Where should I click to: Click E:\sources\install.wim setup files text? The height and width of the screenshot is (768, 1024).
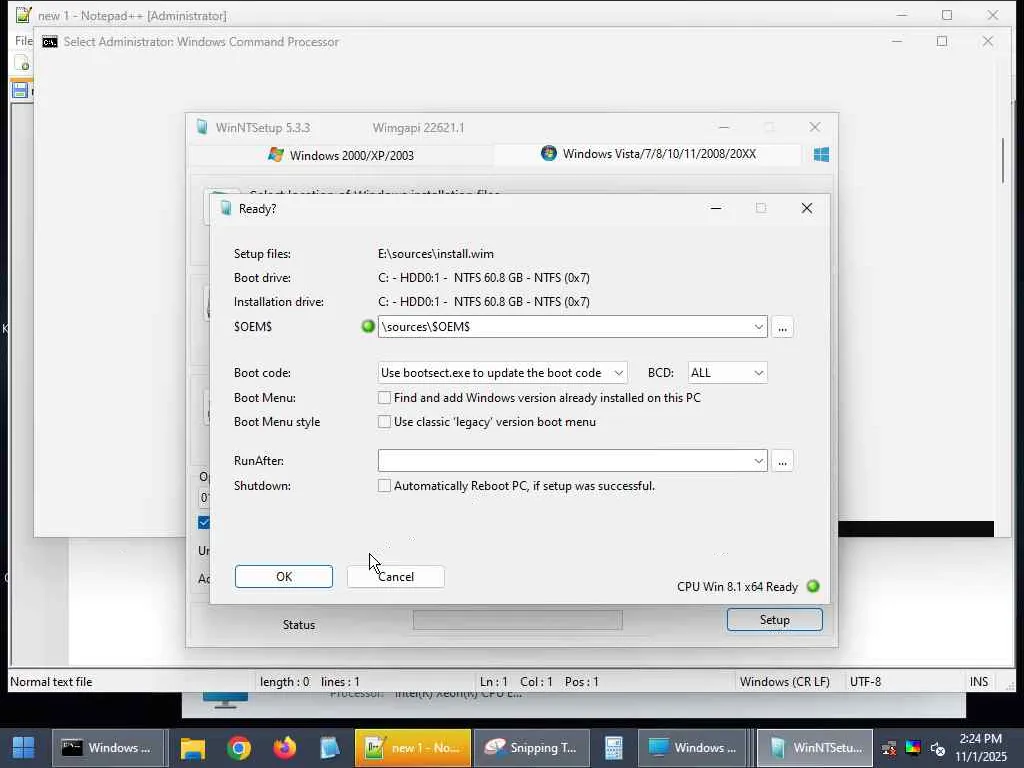pyautogui.click(x=436, y=254)
